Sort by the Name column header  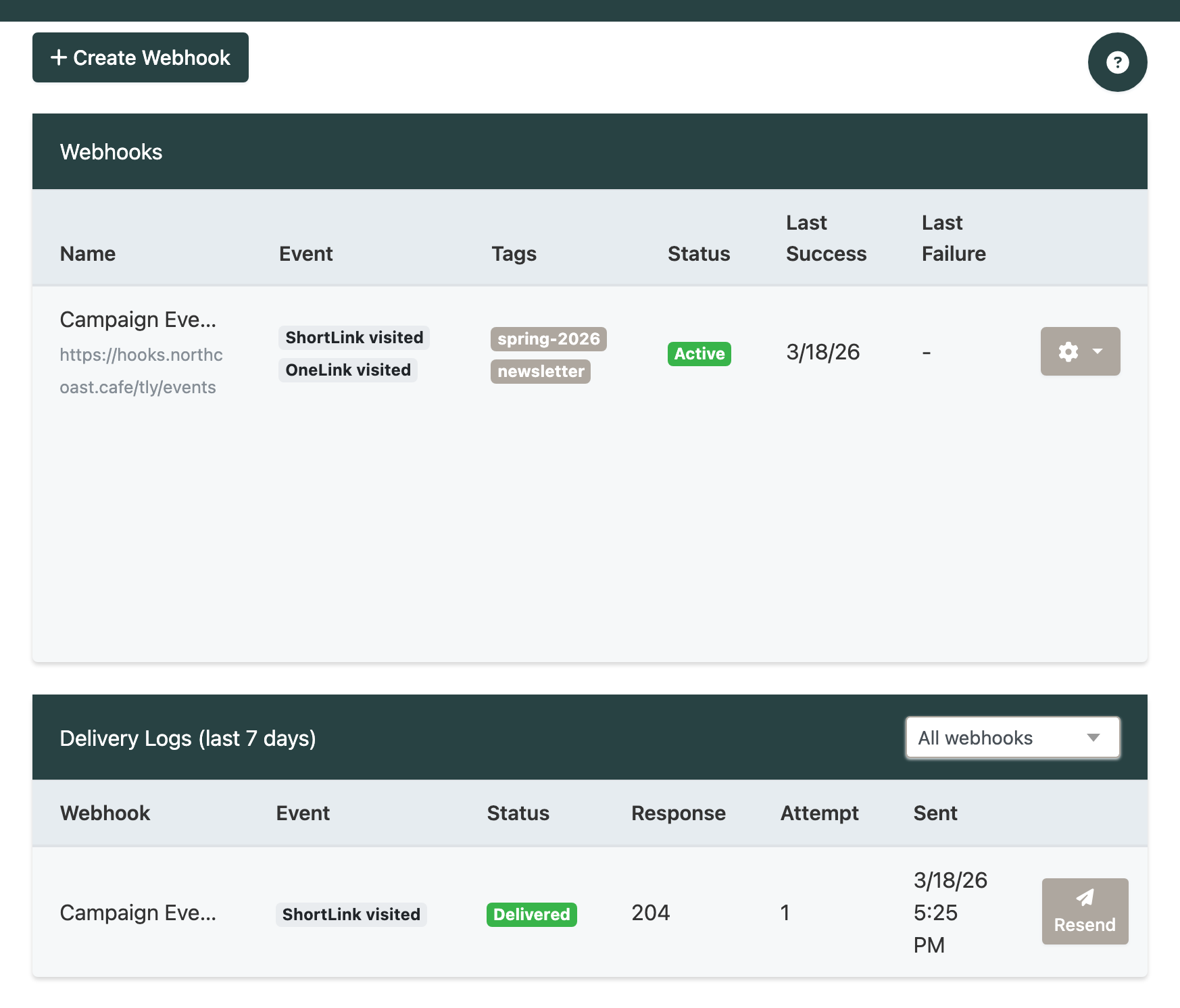(87, 253)
